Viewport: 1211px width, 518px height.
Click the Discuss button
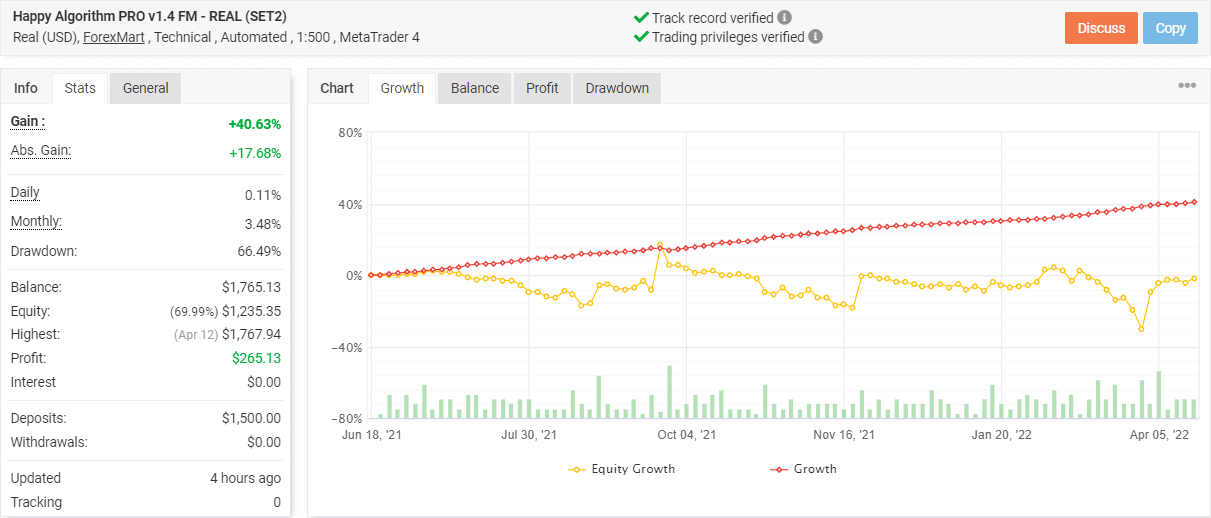1101,28
